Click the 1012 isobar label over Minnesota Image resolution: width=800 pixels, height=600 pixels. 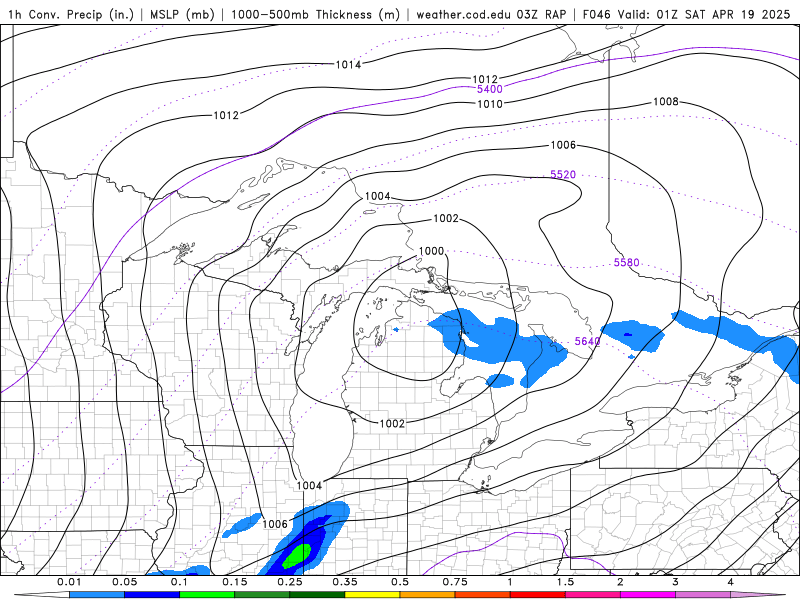point(226,115)
